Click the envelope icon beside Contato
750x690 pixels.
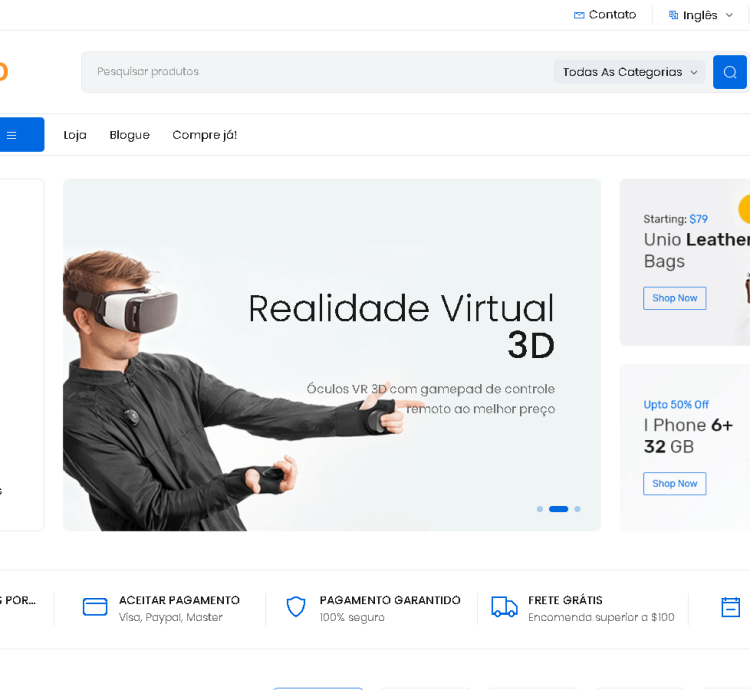coord(579,15)
